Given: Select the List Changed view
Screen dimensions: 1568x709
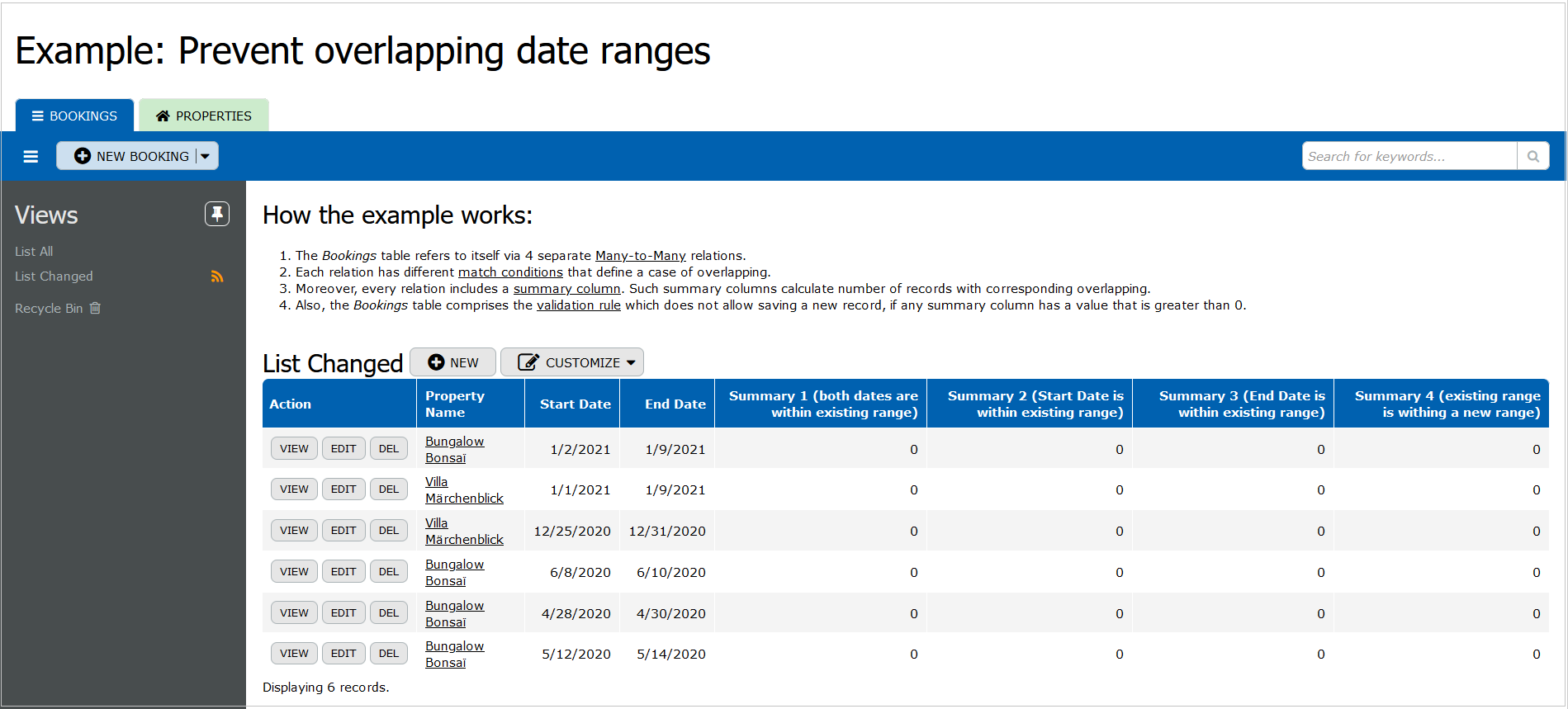Looking at the screenshot, I should [54, 277].
